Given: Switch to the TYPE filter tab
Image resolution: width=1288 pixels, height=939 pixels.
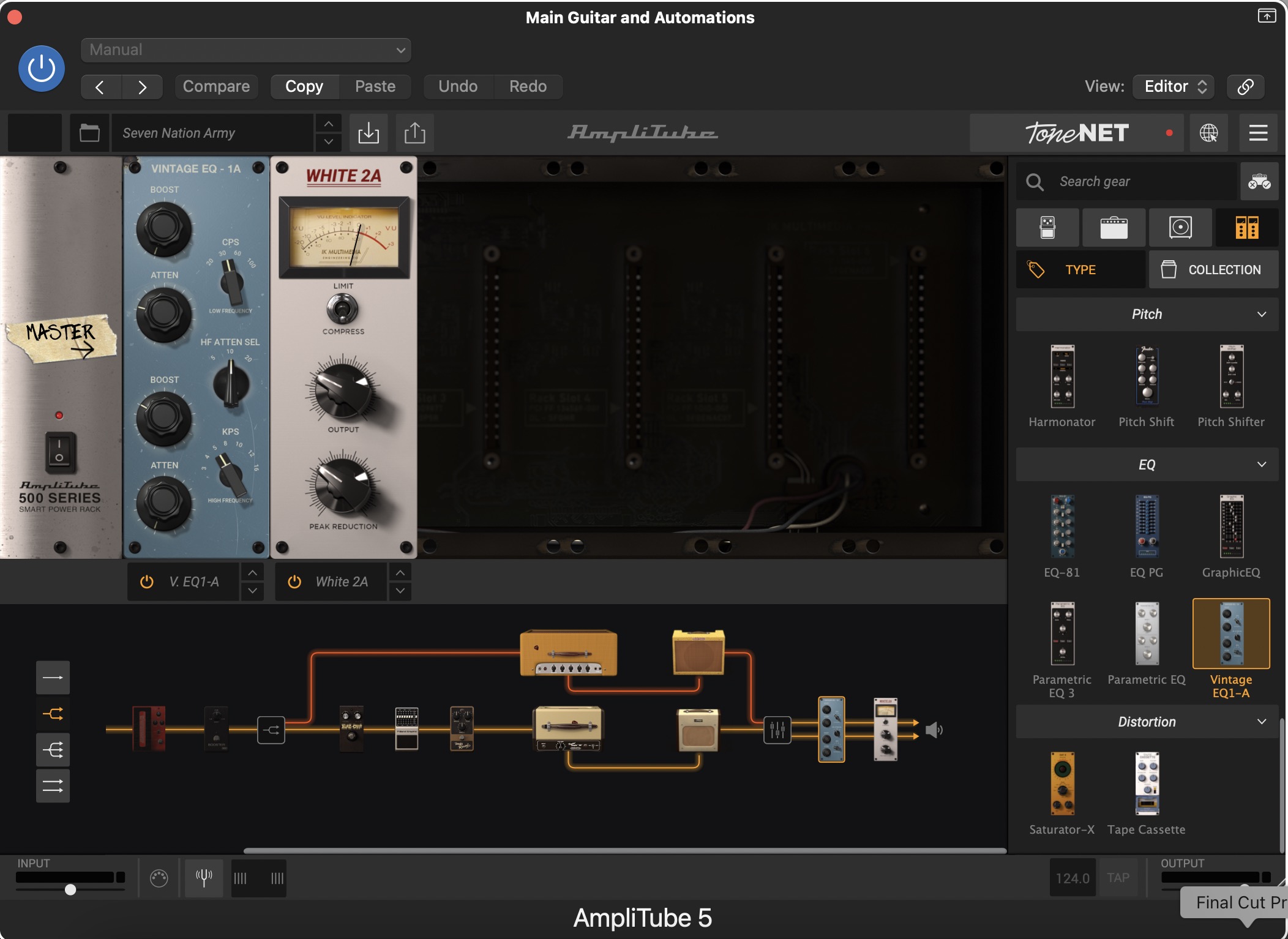Looking at the screenshot, I should 1080,269.
